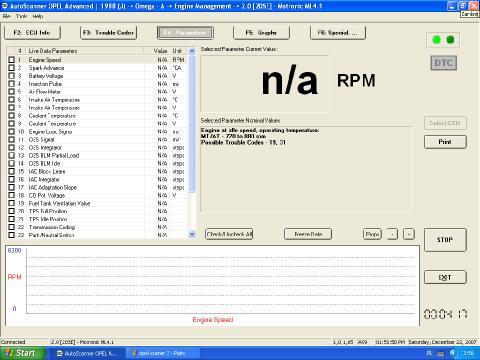This screenshot has width=480, height=360.
Task: Open the File menu
Action: (x=6, y=16)
